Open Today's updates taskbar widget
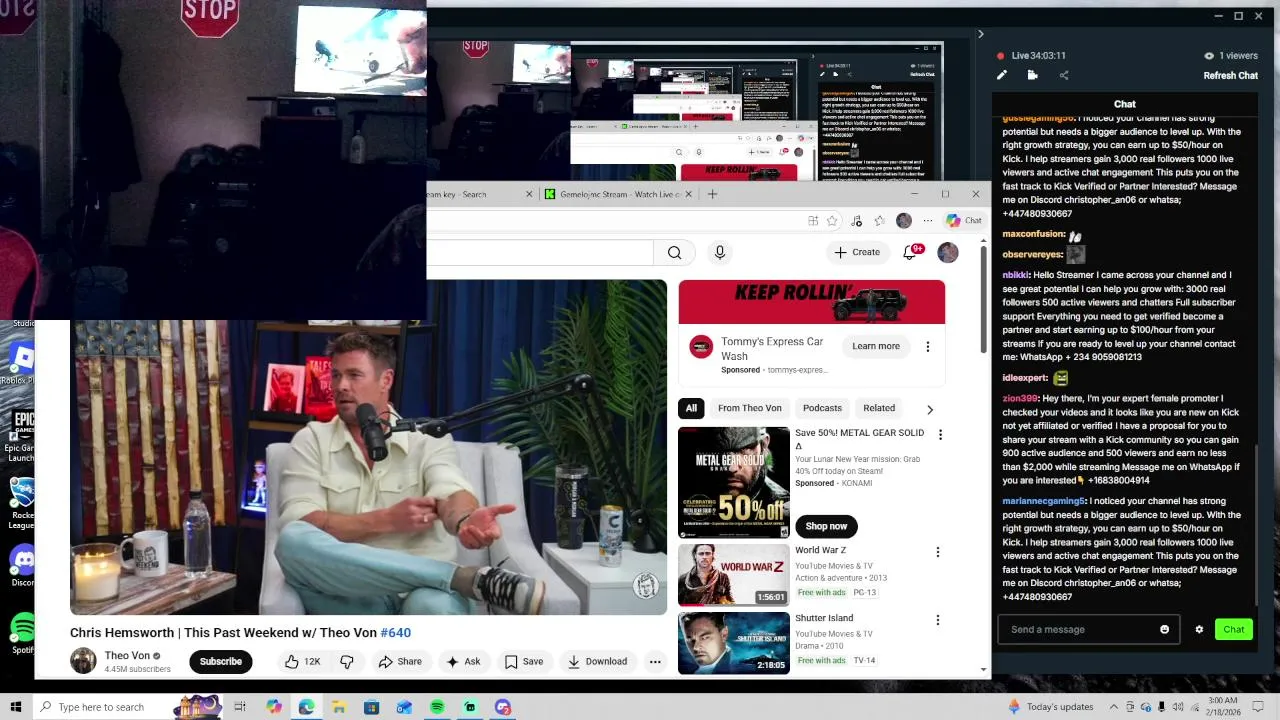The image size is (1280, 720). click(x=1051, y=707)
